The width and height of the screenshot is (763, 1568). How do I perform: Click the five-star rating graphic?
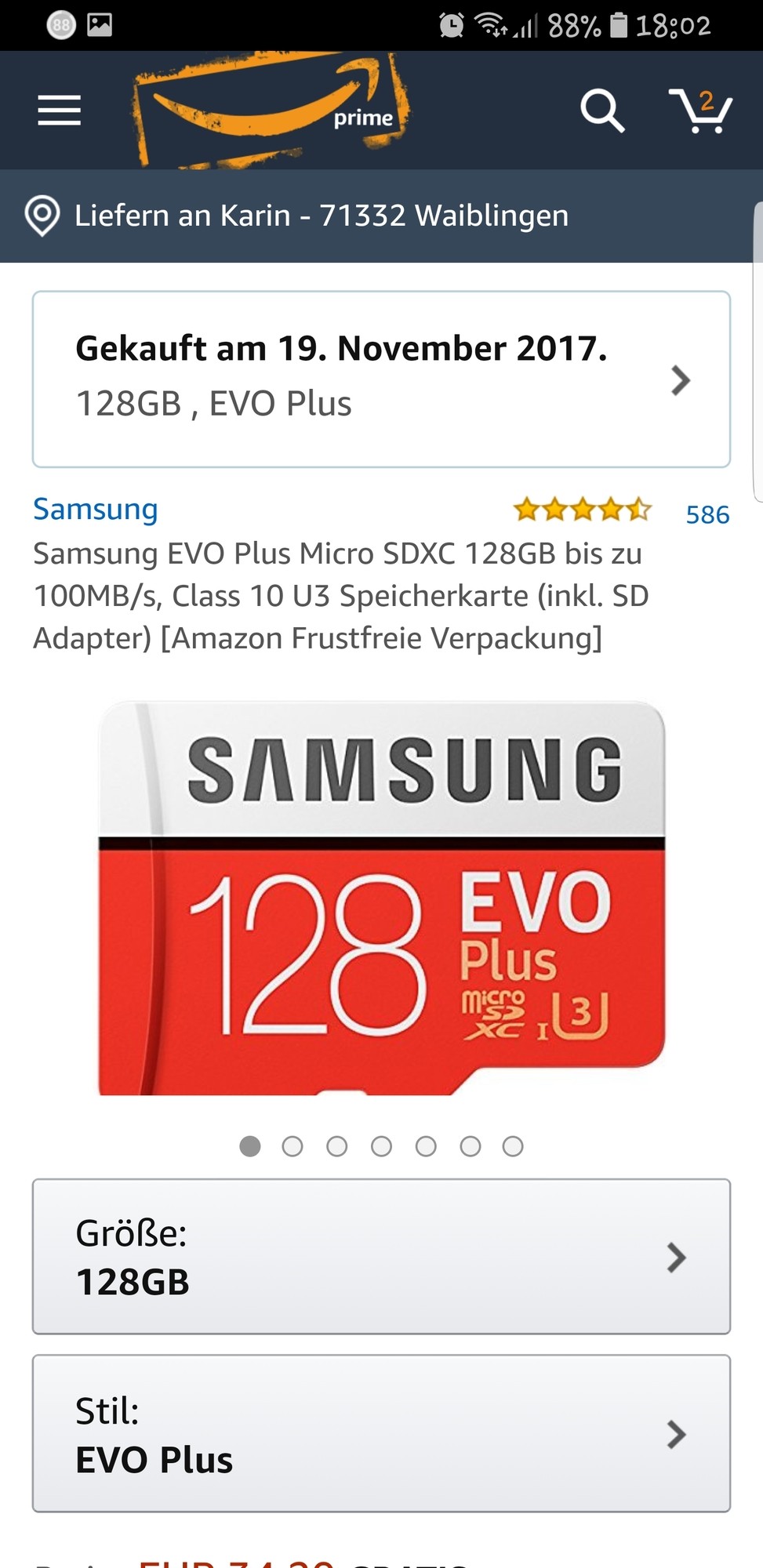click(582, 510)
